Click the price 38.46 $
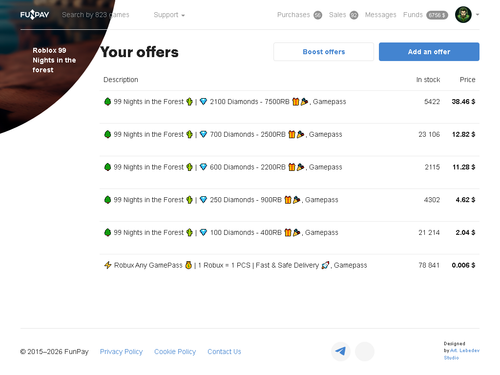This screenshot has height=375, width=500. (463, 101)
